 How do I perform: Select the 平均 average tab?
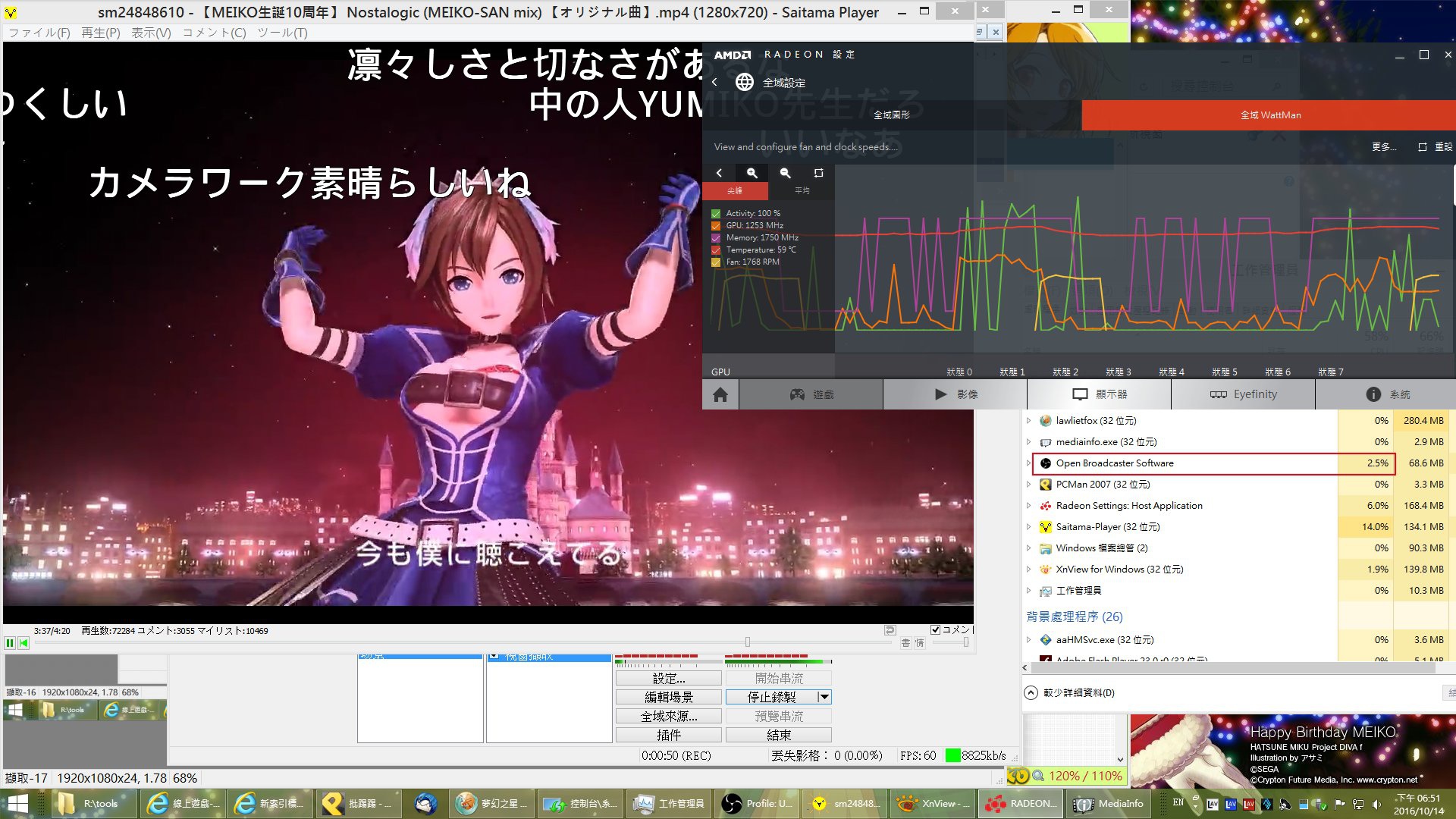point(802,191)
